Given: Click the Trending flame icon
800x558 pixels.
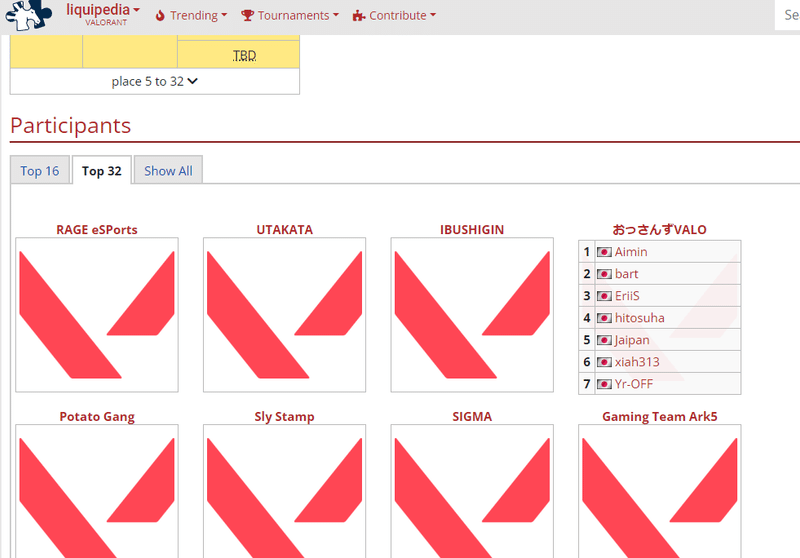Looking at the screenshot, I should click(160, 16).
